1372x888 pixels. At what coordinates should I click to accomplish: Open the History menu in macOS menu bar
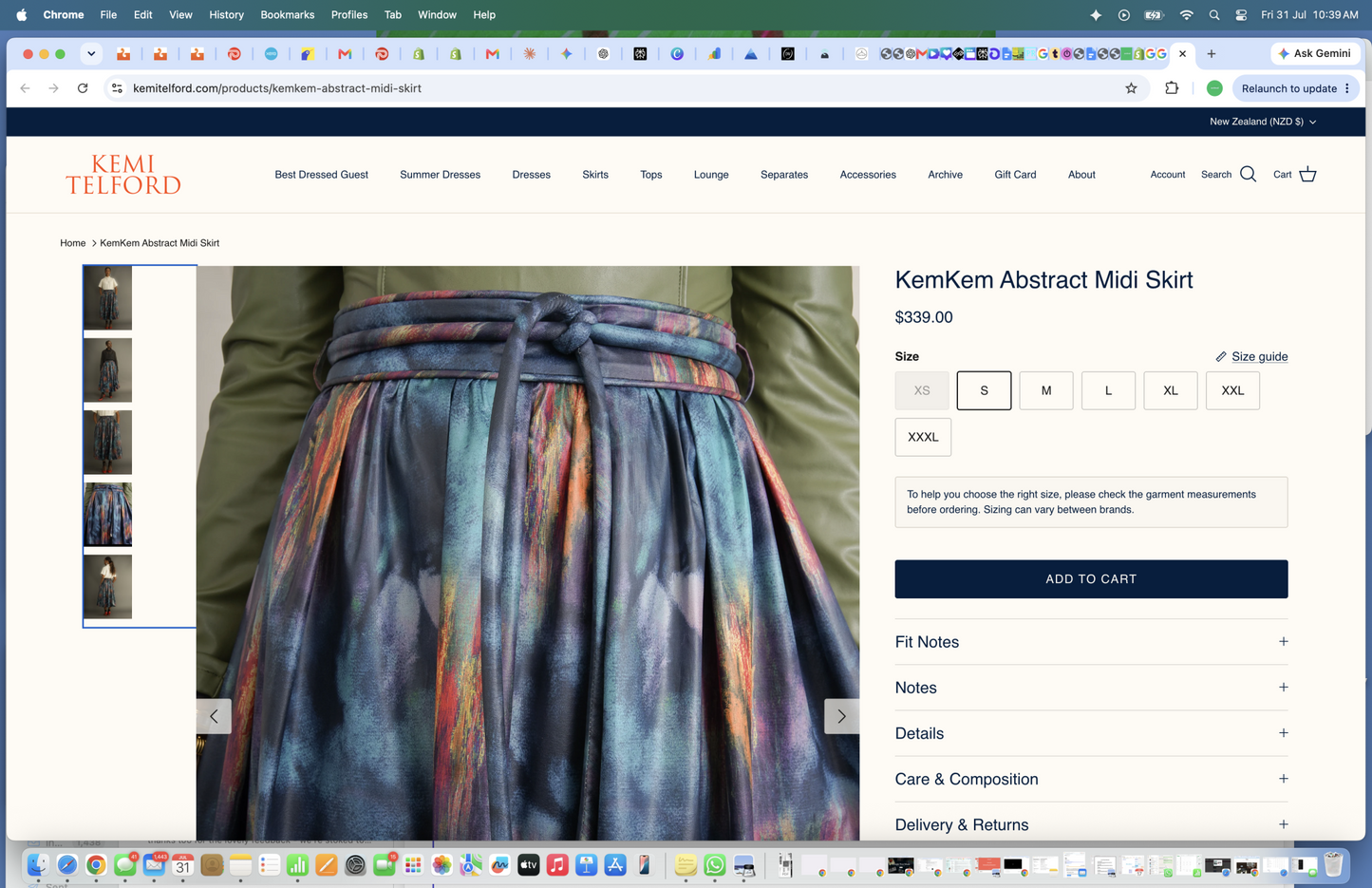pyautogui.click(x=226, y=15)
